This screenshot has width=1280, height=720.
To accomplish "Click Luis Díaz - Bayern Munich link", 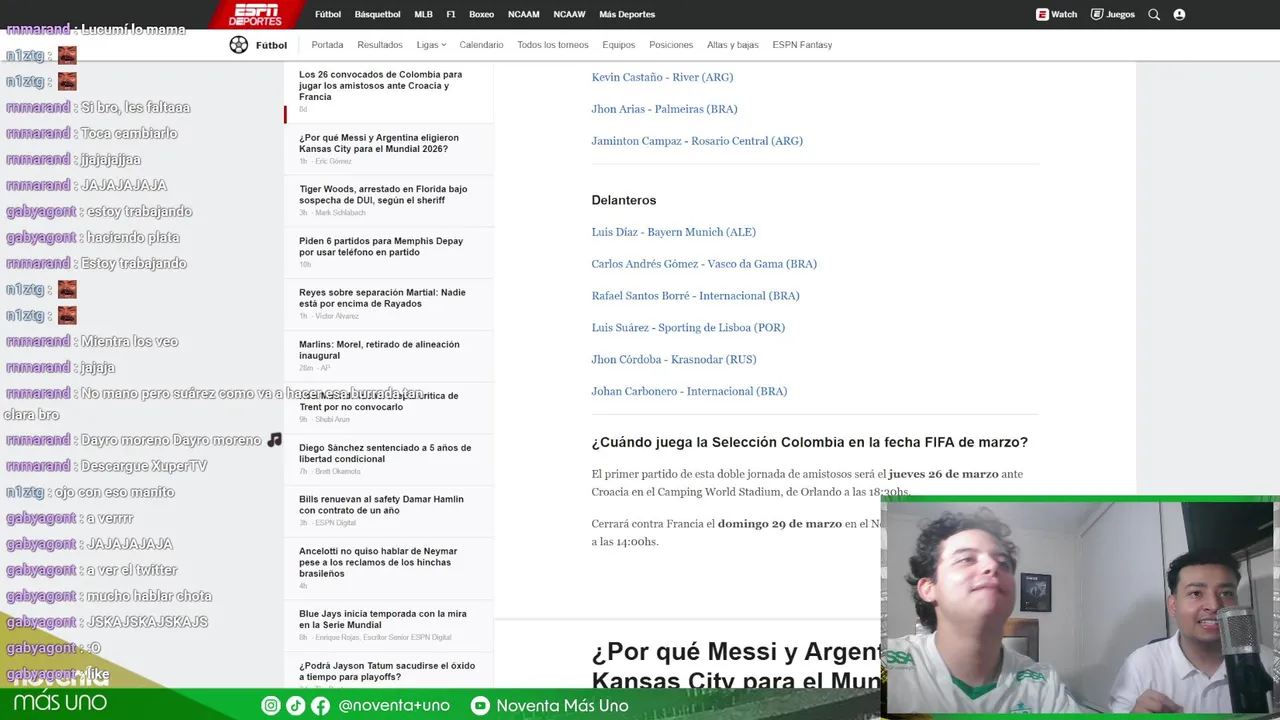I will pyautogui.click(x=673, y=232).
